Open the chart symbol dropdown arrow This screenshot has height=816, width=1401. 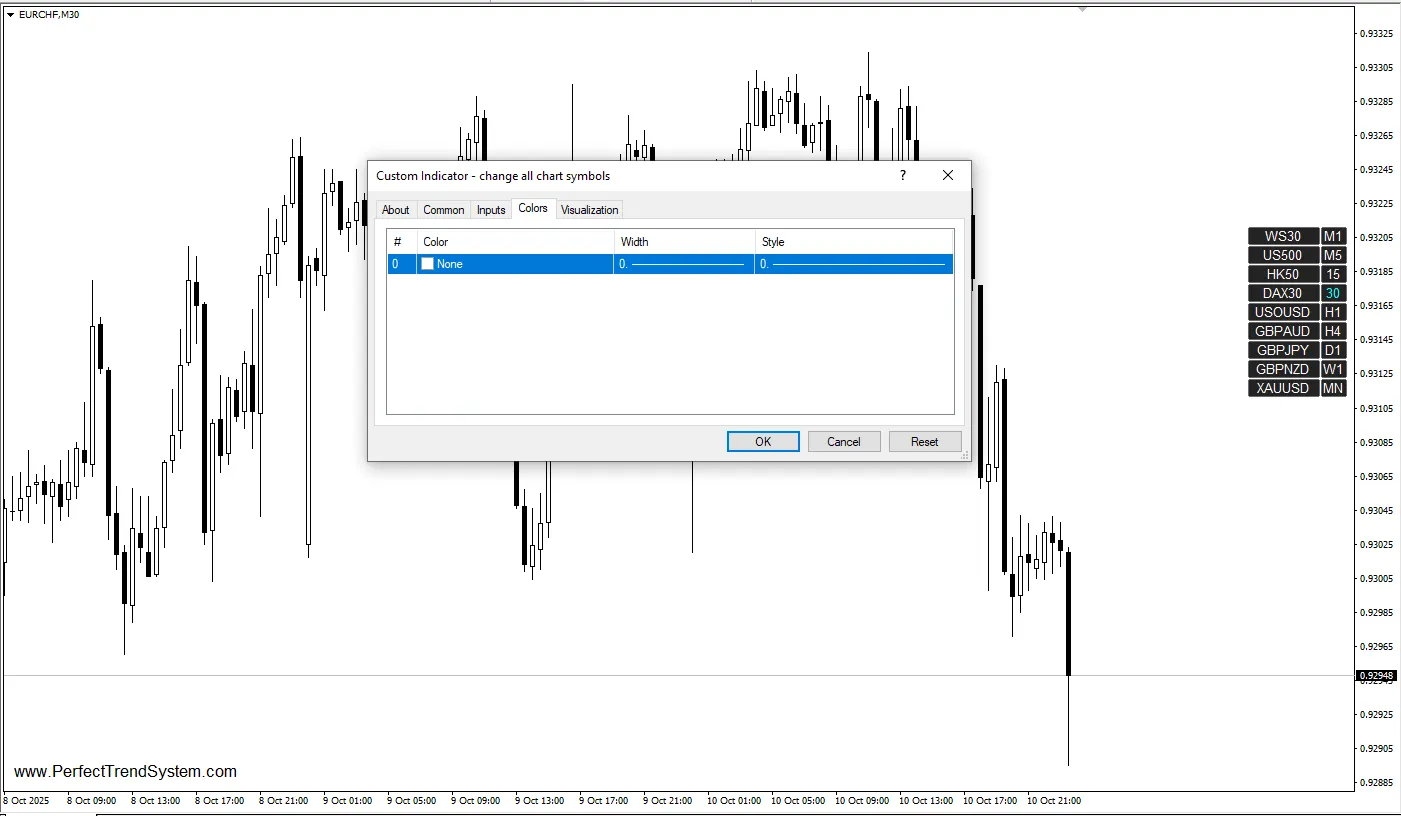pyautogui.click(x=9, y=14)
